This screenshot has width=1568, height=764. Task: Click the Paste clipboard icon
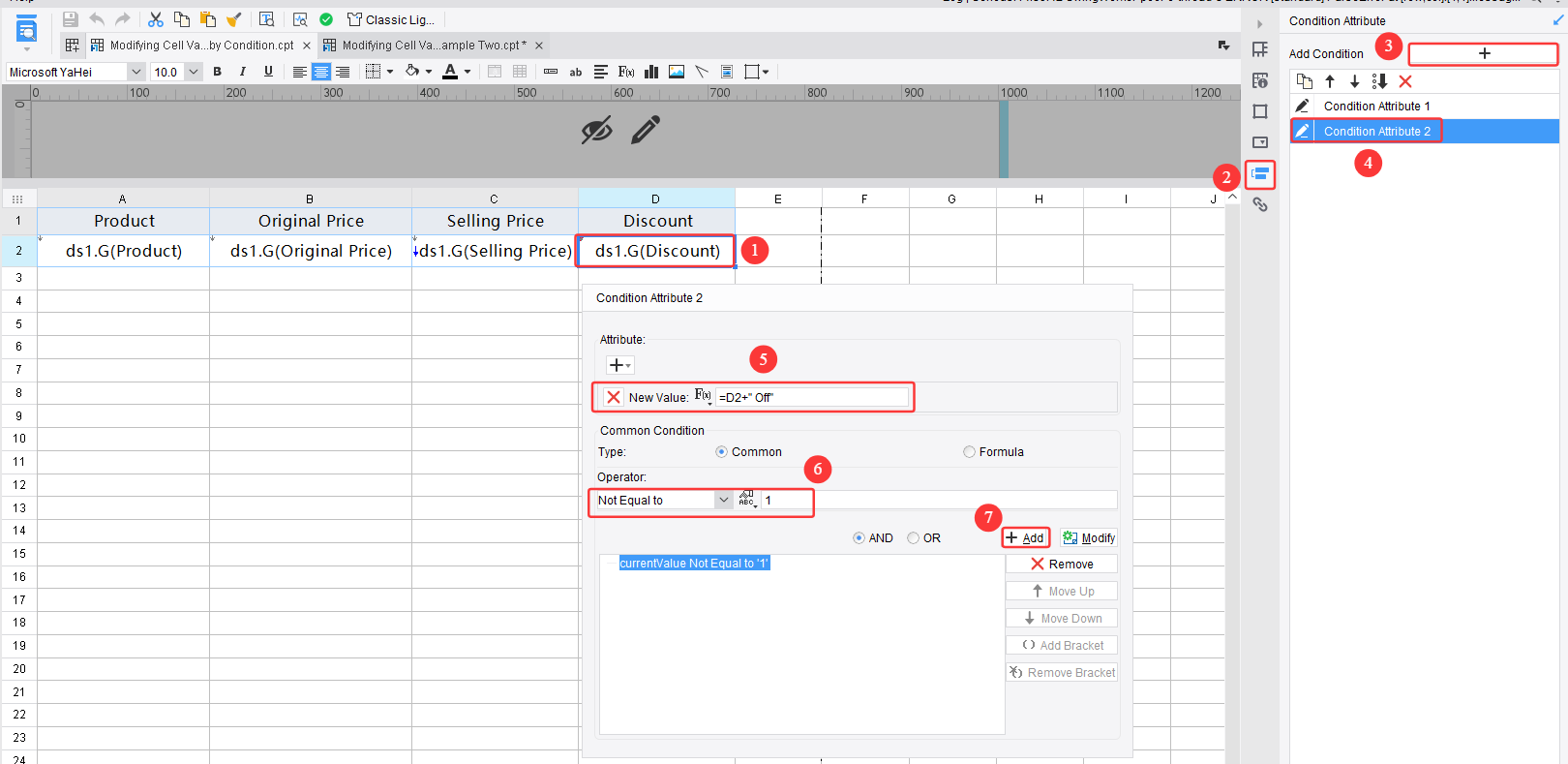point(207,19)
